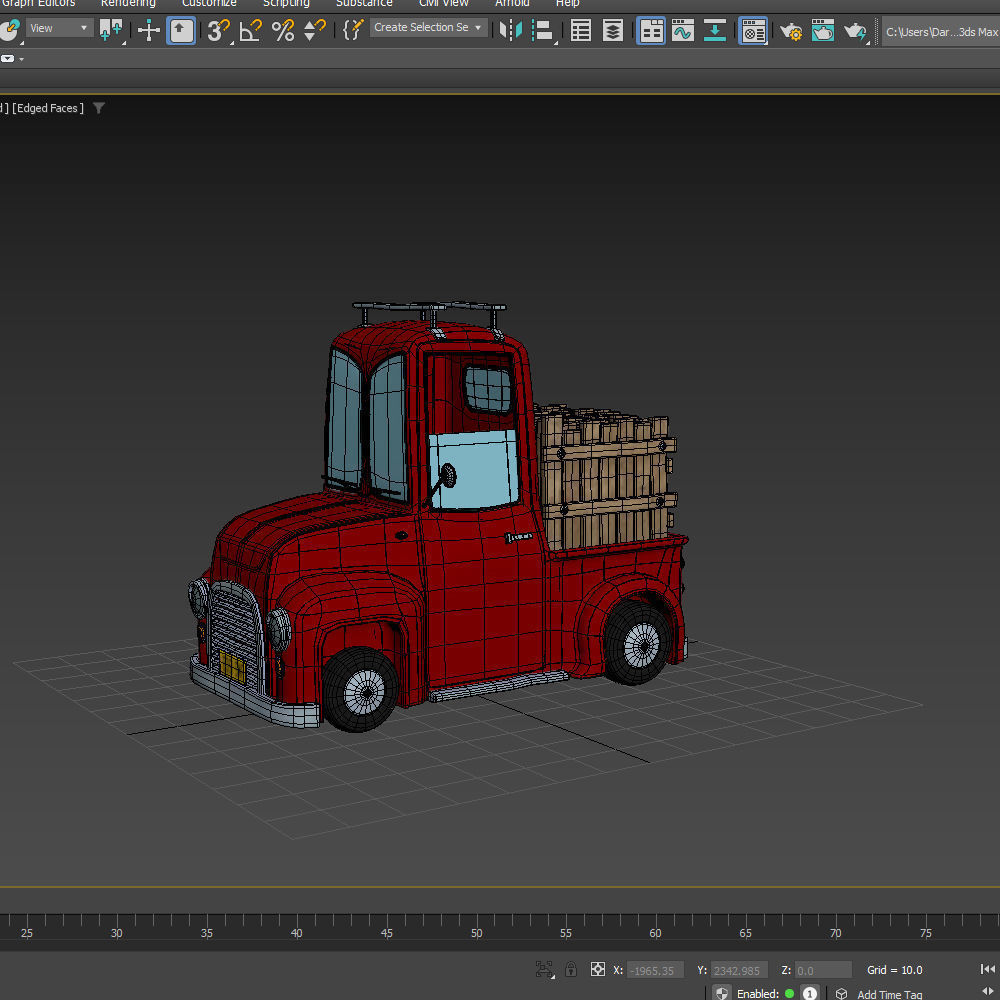Click the Mirror tool icon
Viewport: 1000px width, 1000px height.
(511, 30)
